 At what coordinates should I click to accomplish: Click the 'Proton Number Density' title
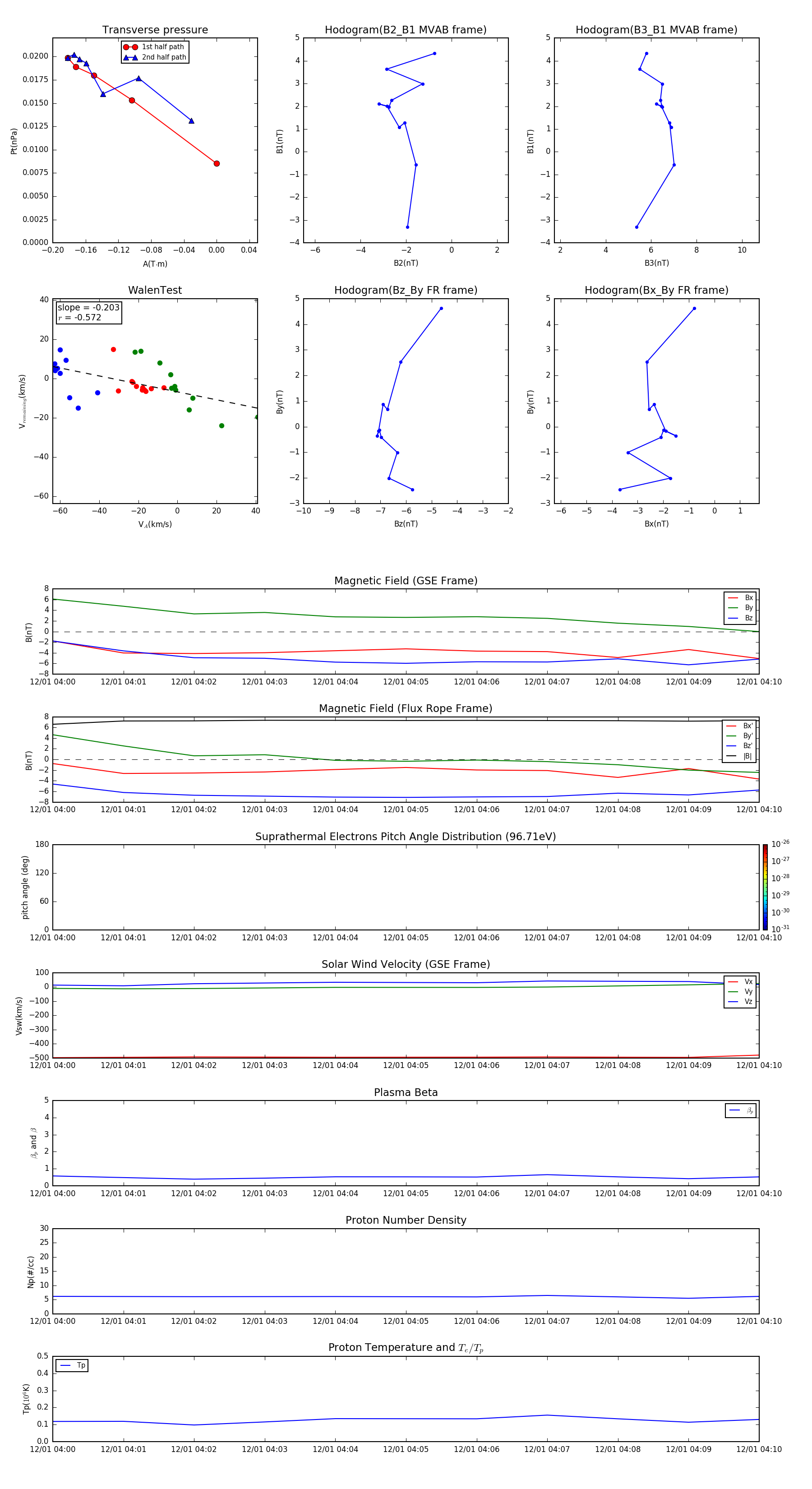[406, 1220]
